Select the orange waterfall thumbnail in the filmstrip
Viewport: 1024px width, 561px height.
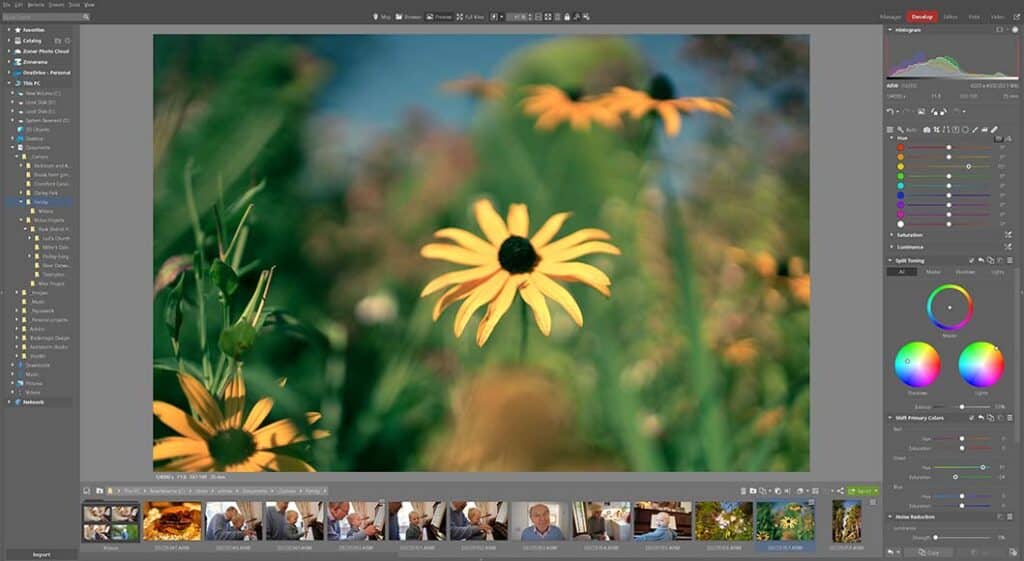pyautogui.click(x=846, y=521)
